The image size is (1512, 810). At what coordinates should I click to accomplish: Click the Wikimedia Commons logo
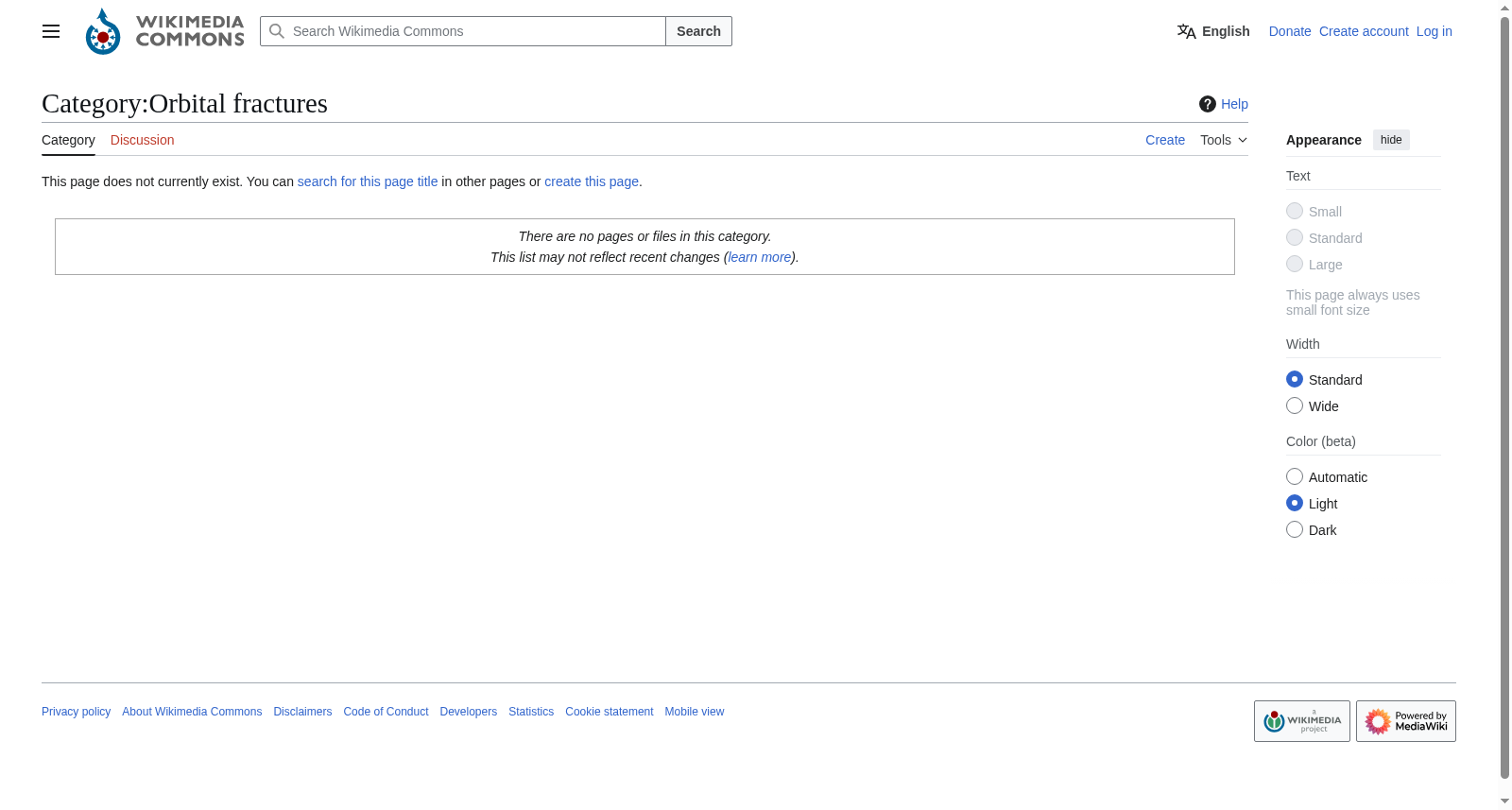[164, 31]
